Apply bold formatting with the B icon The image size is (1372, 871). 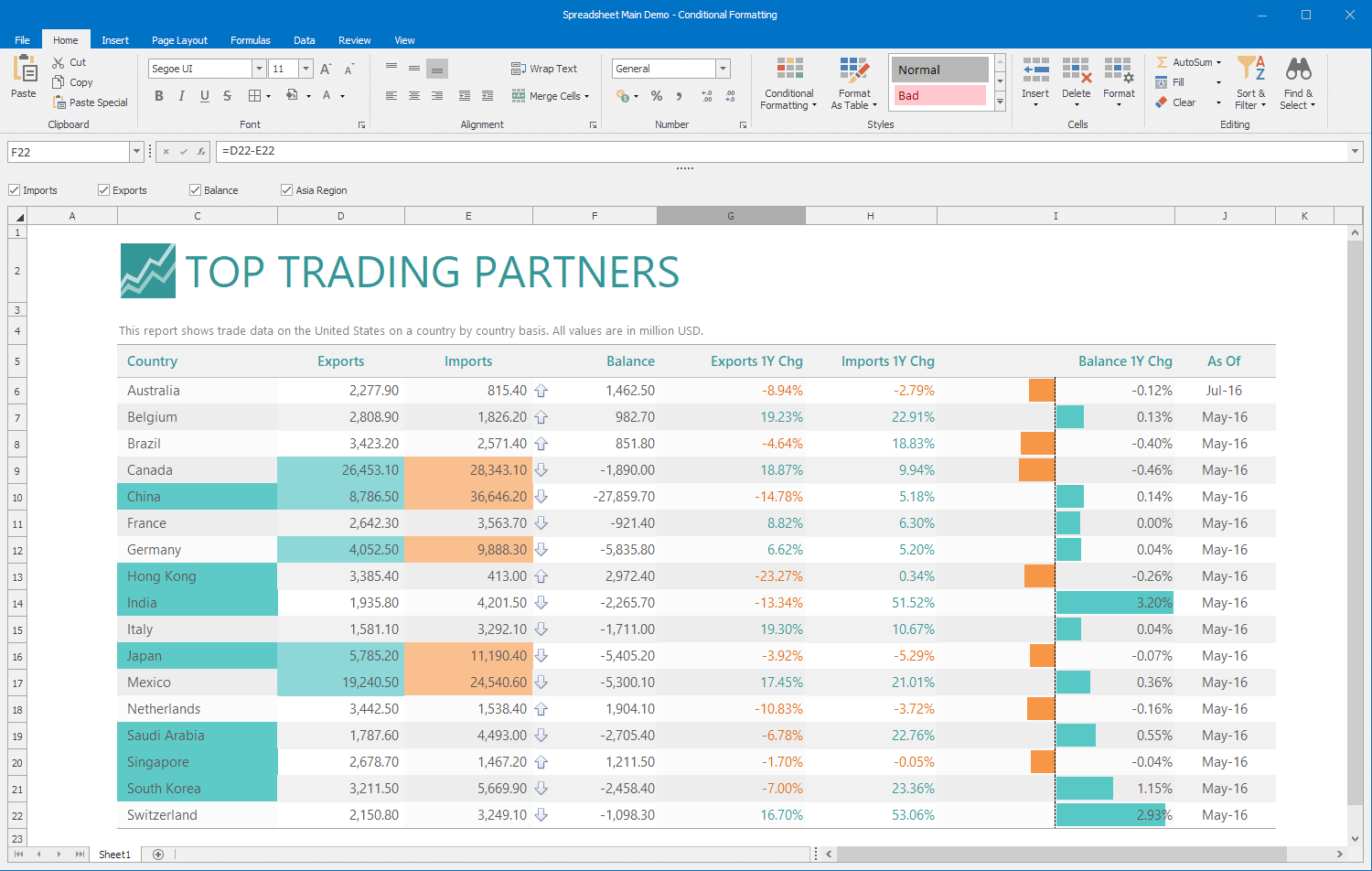pos(159,96)
